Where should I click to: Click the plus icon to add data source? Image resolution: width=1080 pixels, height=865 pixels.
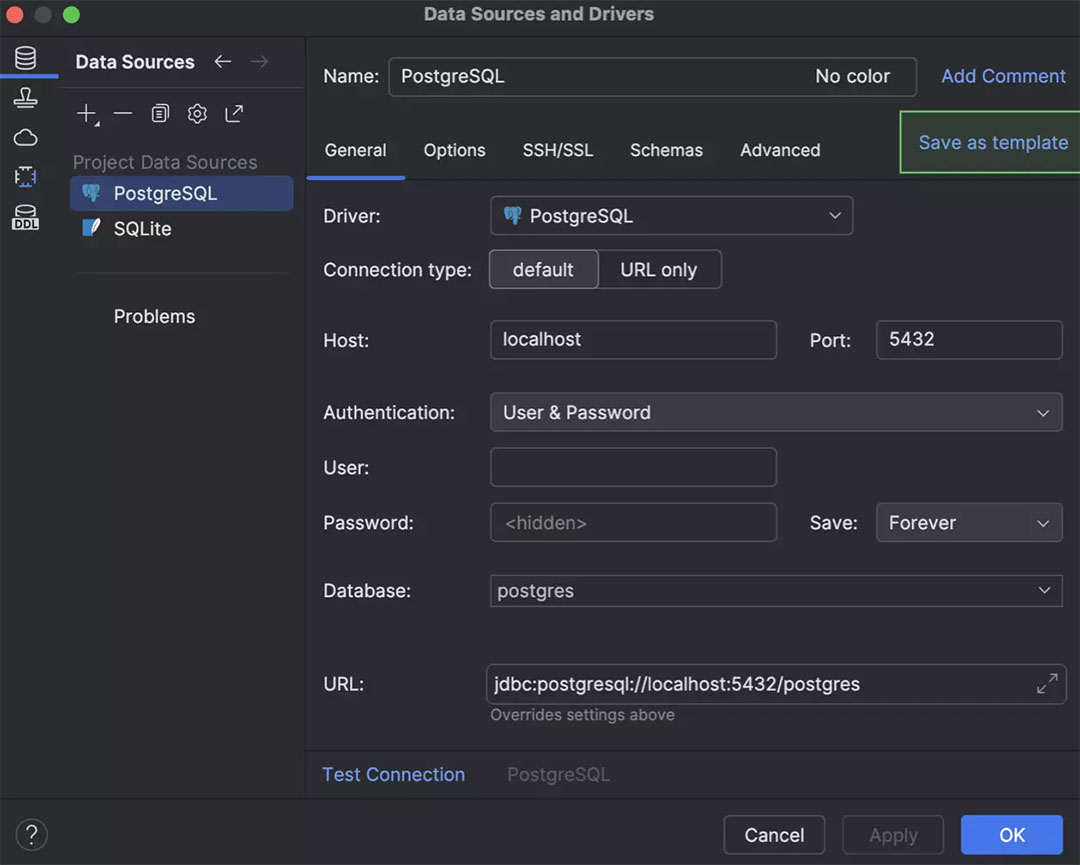(x=87, y=114)
